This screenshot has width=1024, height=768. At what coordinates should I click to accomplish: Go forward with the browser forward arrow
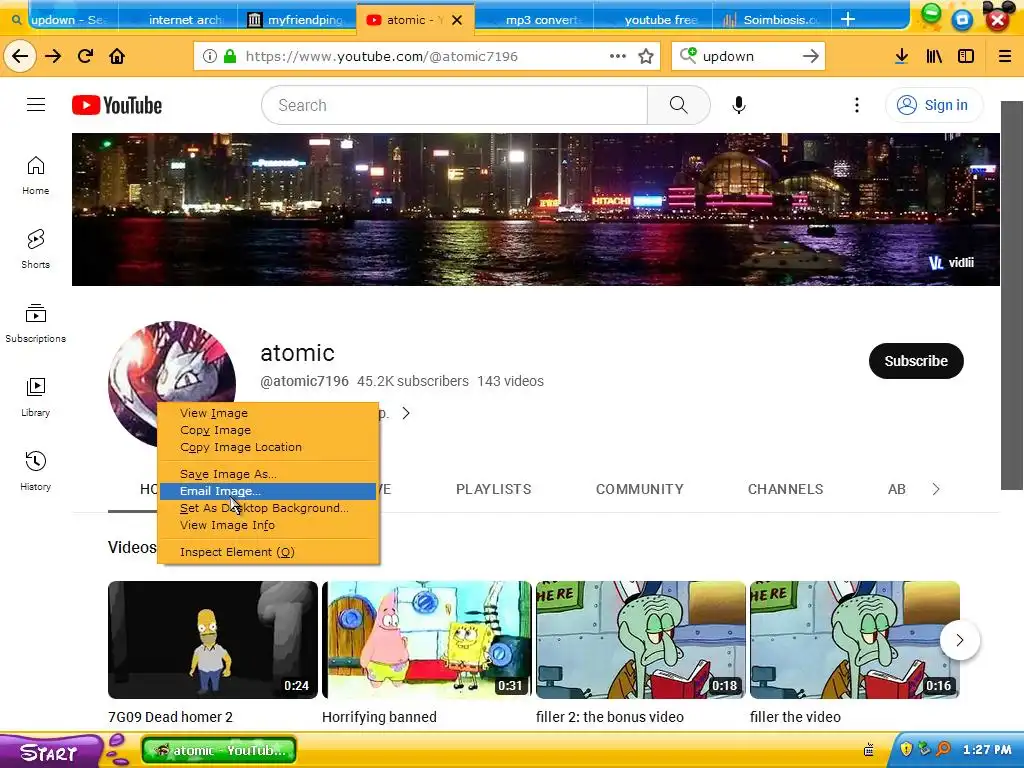coord(53,56)
